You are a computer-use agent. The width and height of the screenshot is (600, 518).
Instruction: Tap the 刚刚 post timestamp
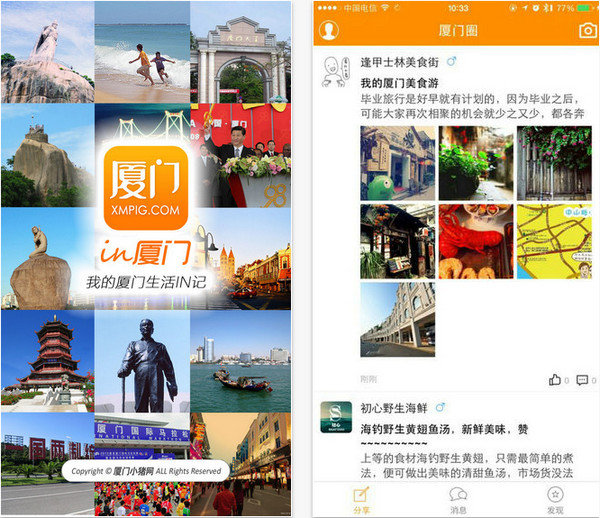[368, 380]
